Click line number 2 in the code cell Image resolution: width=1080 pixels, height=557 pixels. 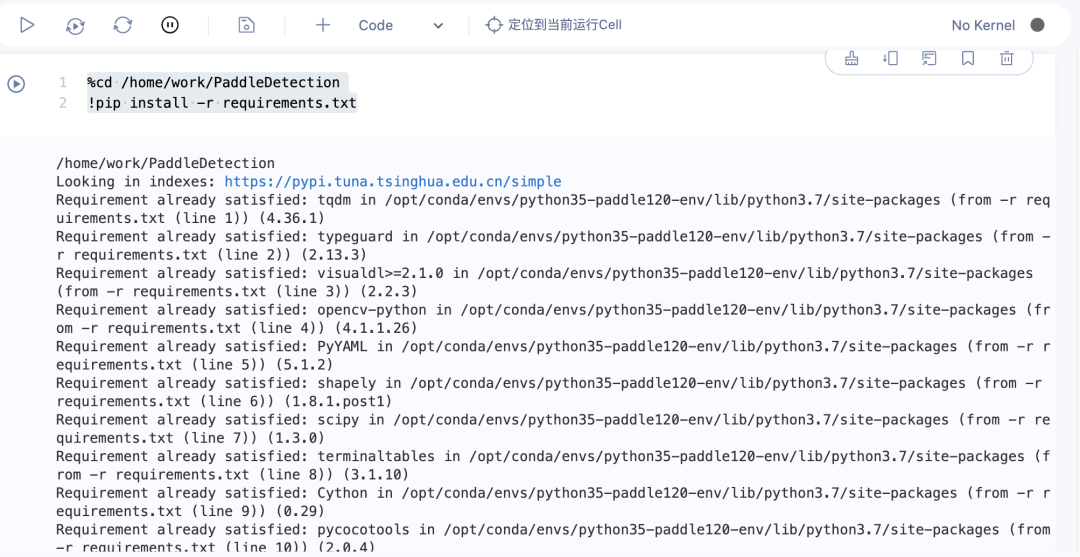pos(63,104)
